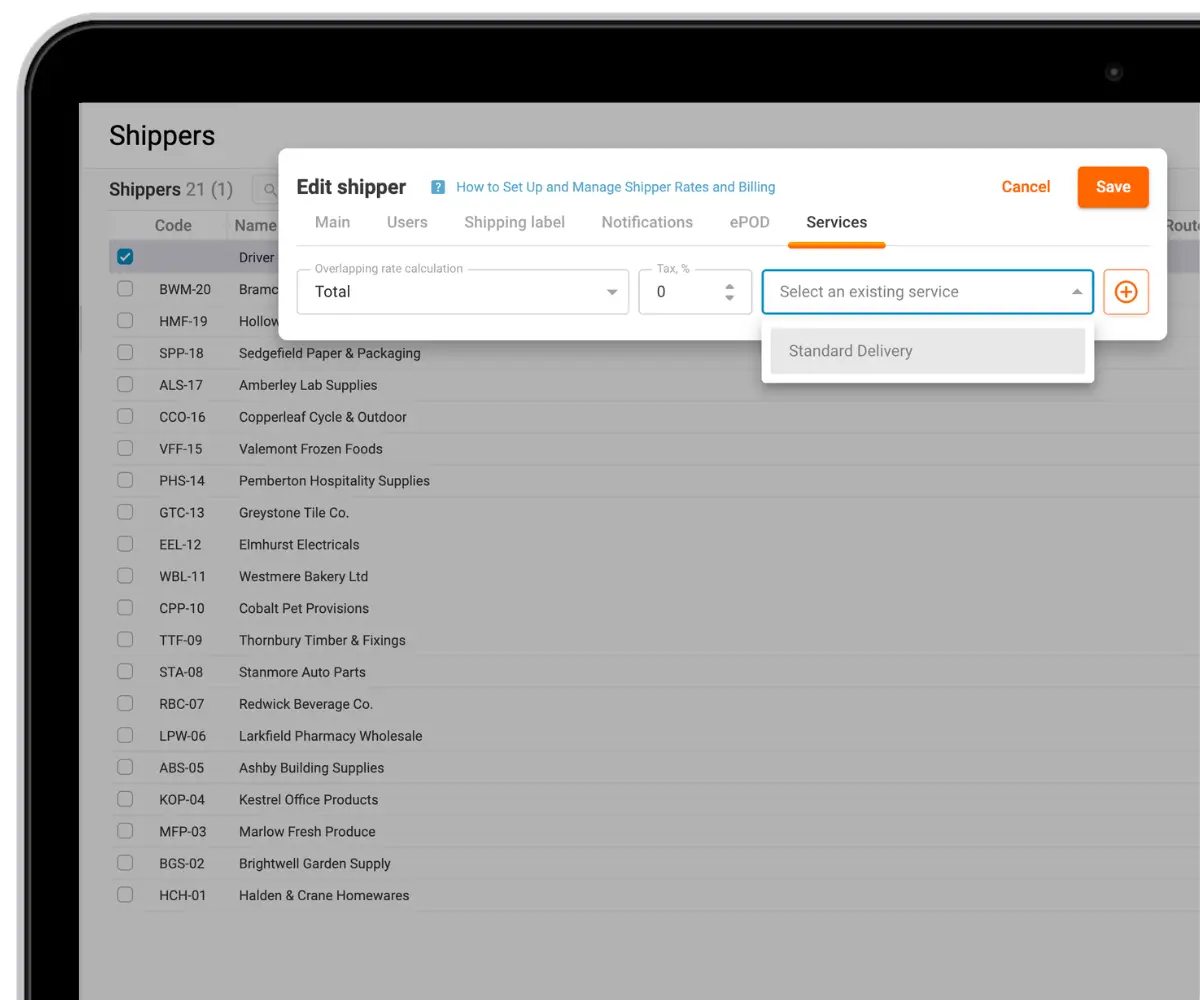1200x1000 pixels.
Task: Open the Shipper Rates and Billing guide link
Action: (x=616, y=187)
